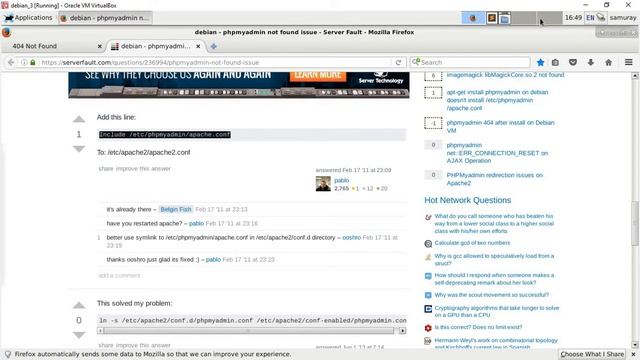Screen dimensions: 640x360
Task: Open 'Why is gcc allowed to speculatively load' link
Action: 494,260
